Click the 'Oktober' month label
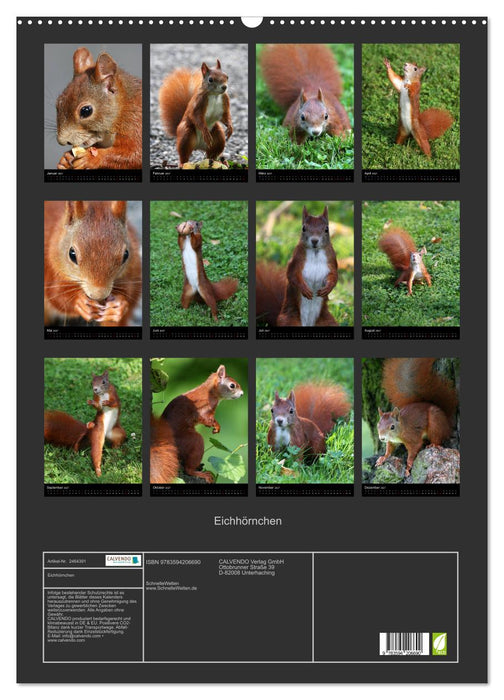This screenshot has width=504, height=700. point(159,488)
